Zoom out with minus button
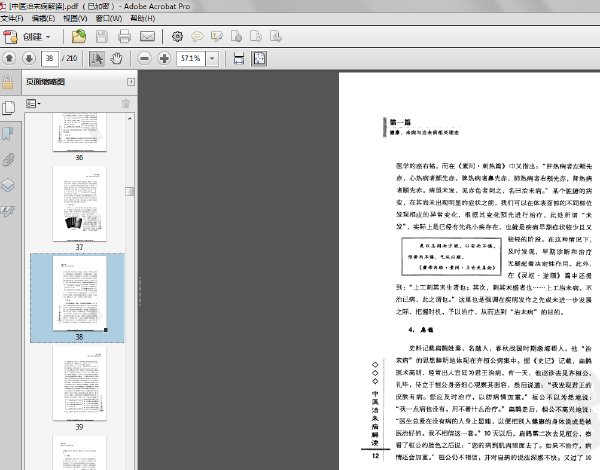600x470 pixels. pos(144,59)
